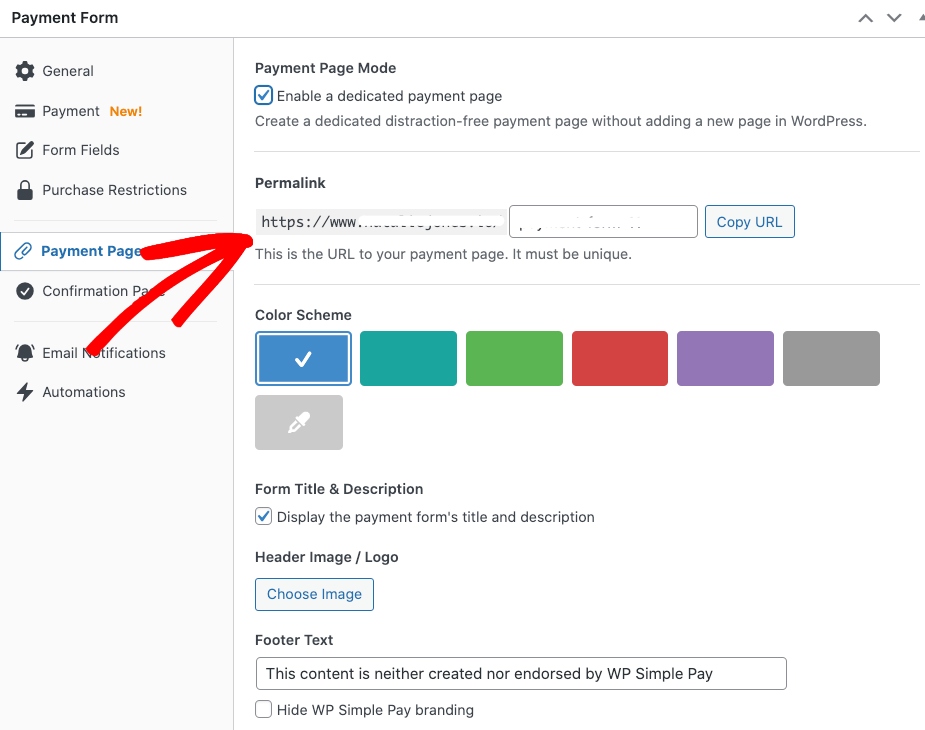Click the Form Fields pencil icon

pos(25,150)
